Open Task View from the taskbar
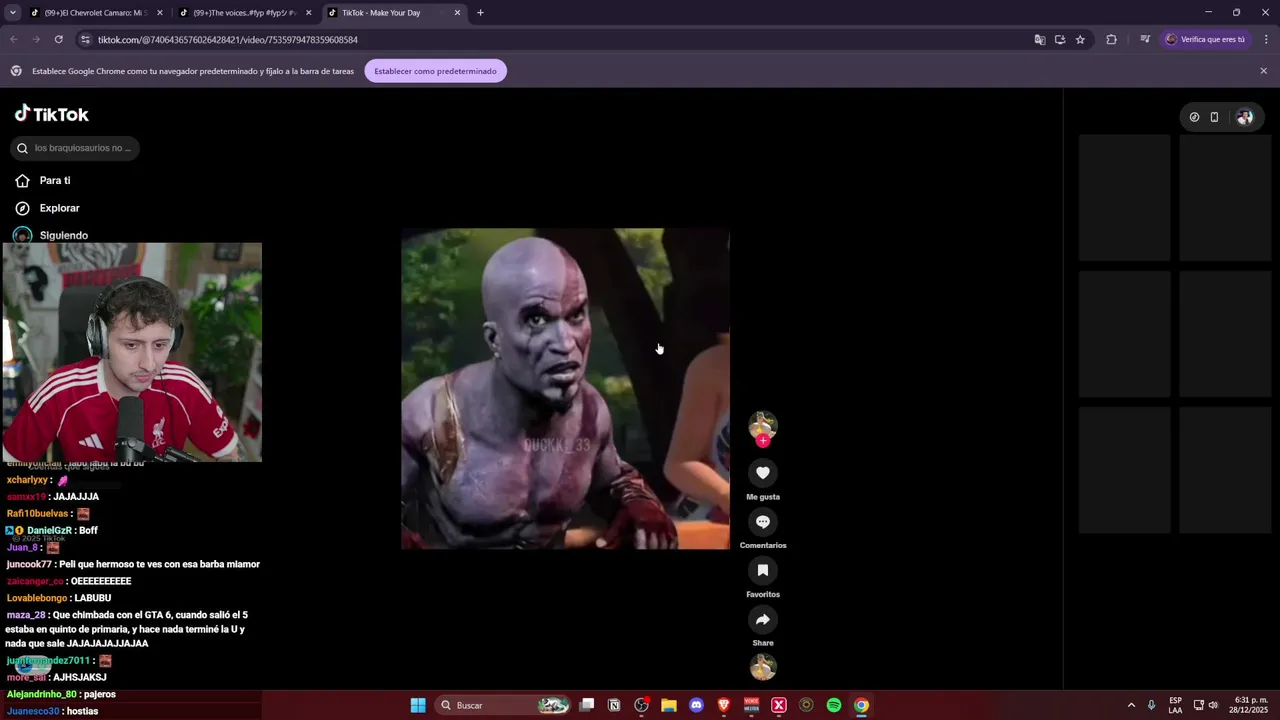Image resolution: width=1280 pixels, height=720 pixels. click(x=587, y=705)
